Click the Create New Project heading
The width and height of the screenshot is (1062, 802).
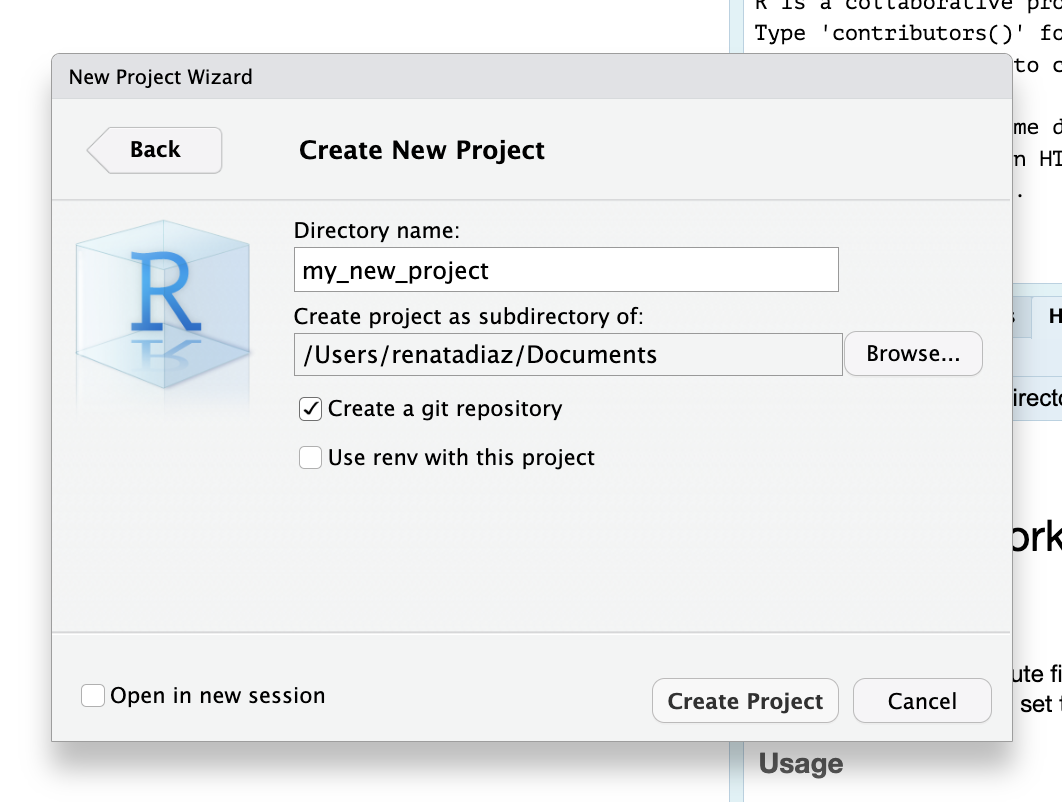[421, 151]
